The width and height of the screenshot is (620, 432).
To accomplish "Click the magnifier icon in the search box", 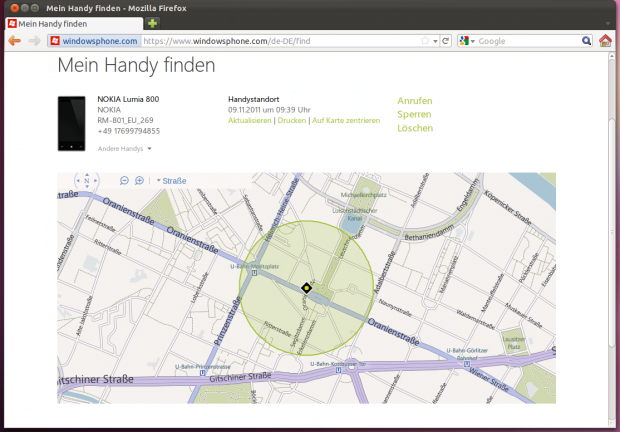I will pos(586,41).
